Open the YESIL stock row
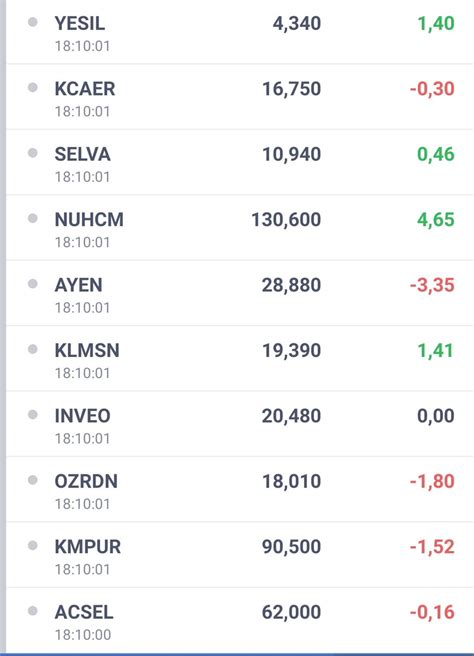The height and width of the screenshot is (656, 474). pyautogui.click(x=240, y=33)
